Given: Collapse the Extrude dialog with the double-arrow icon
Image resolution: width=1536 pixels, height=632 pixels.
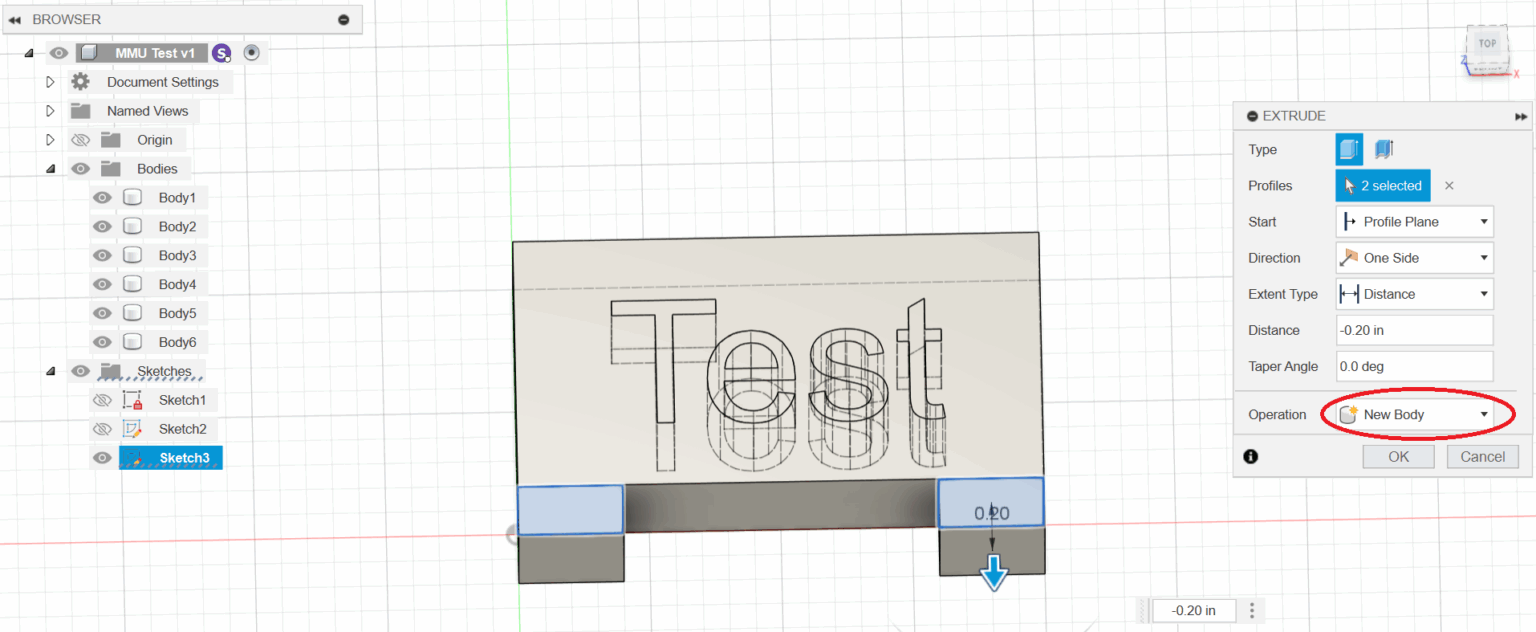Looking at the screenshot, I should click(1521, 116).
